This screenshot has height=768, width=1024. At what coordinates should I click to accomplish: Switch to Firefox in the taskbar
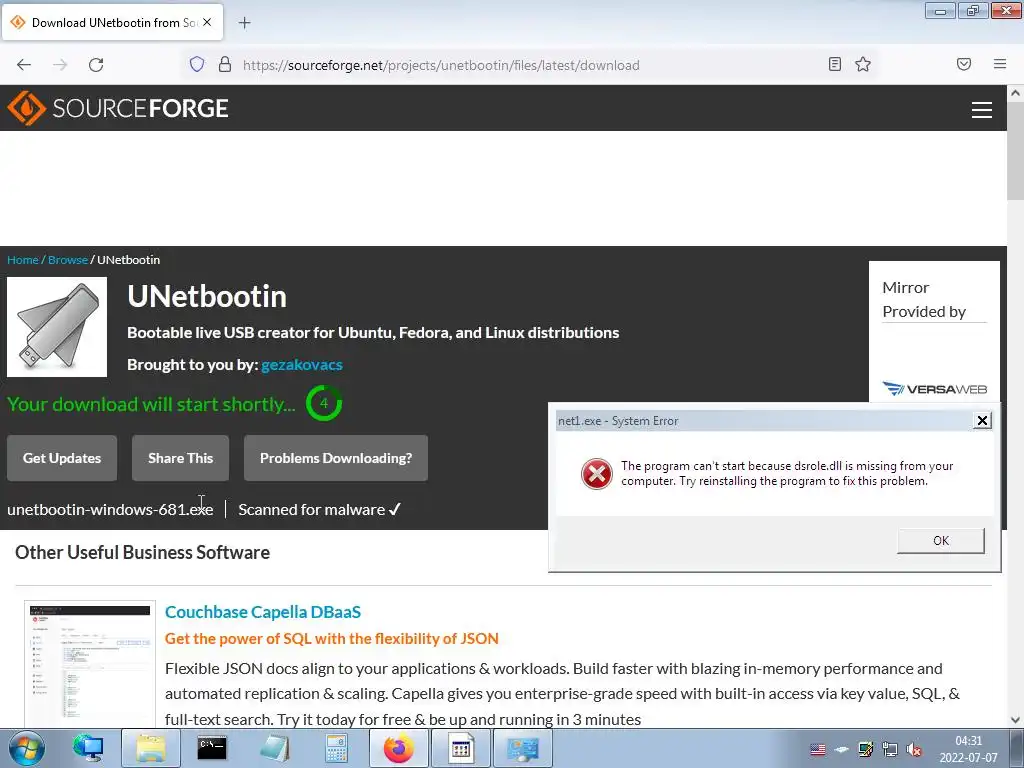coord(398,748)
